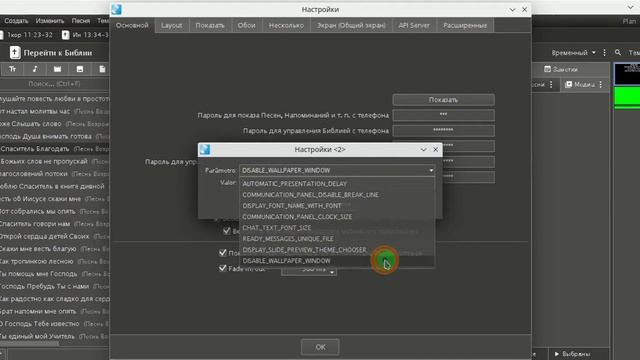640x360 pixels.
Task: Select the text Tт tab icon
Action: click(13, 69)
